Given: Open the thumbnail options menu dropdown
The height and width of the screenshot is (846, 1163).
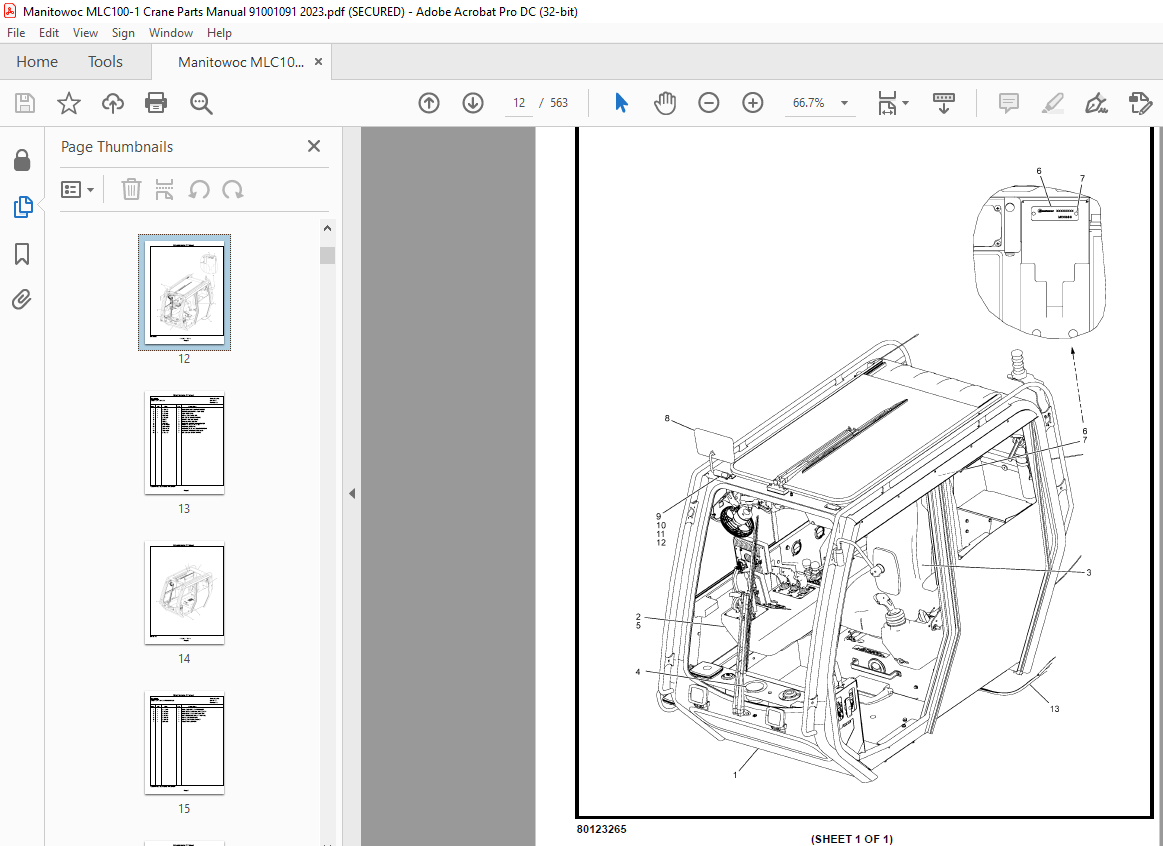Looking at the screenshot, I should (77, 190).
